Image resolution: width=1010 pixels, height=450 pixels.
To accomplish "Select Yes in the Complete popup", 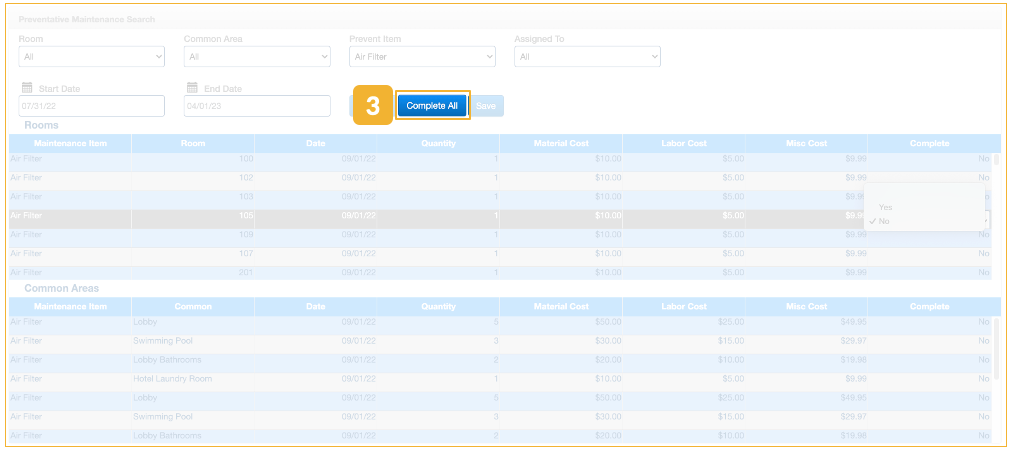I will click(886, 207).
